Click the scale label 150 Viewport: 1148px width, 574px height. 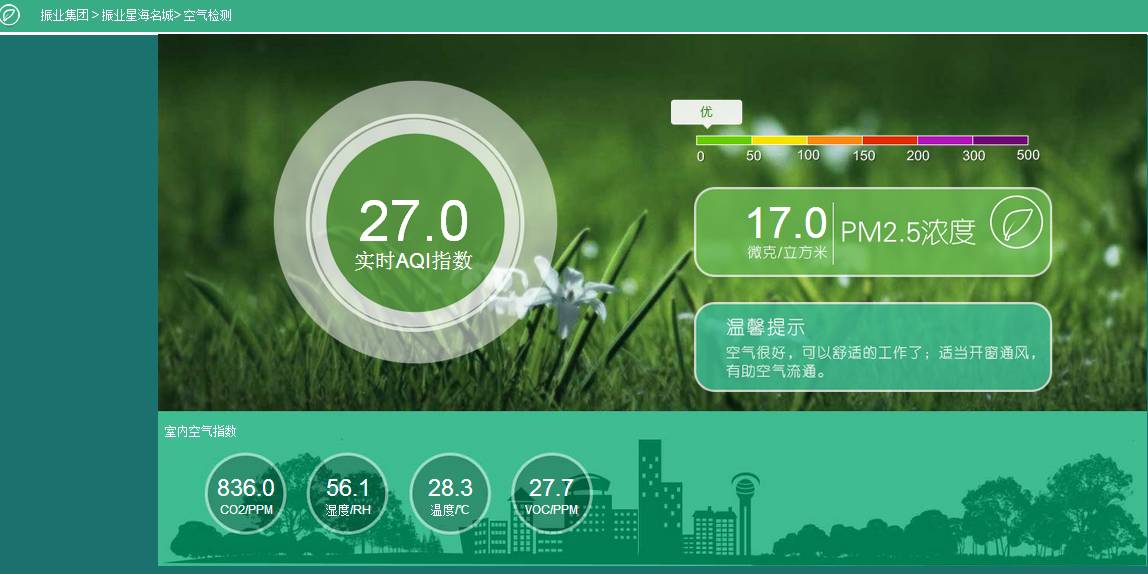click(x=864, y=155)
